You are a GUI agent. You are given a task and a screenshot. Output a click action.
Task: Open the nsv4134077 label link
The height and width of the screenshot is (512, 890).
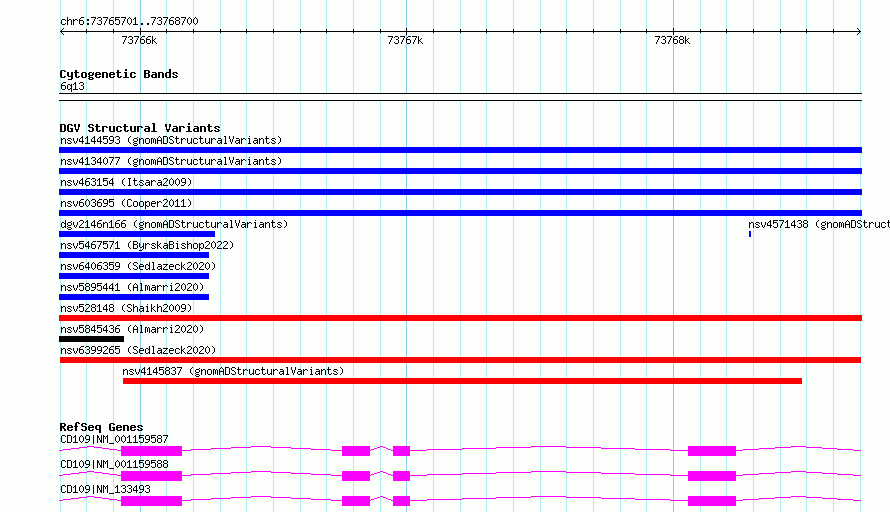(171, 161)
